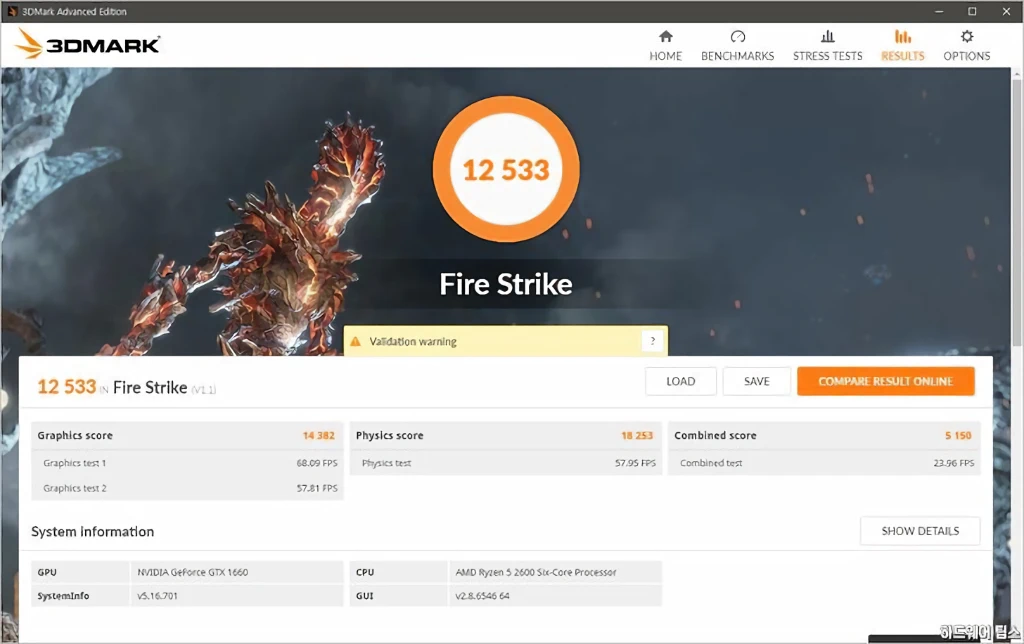Select the Graphics test 1 row label

pyautogui.click(x=74, y=463)
